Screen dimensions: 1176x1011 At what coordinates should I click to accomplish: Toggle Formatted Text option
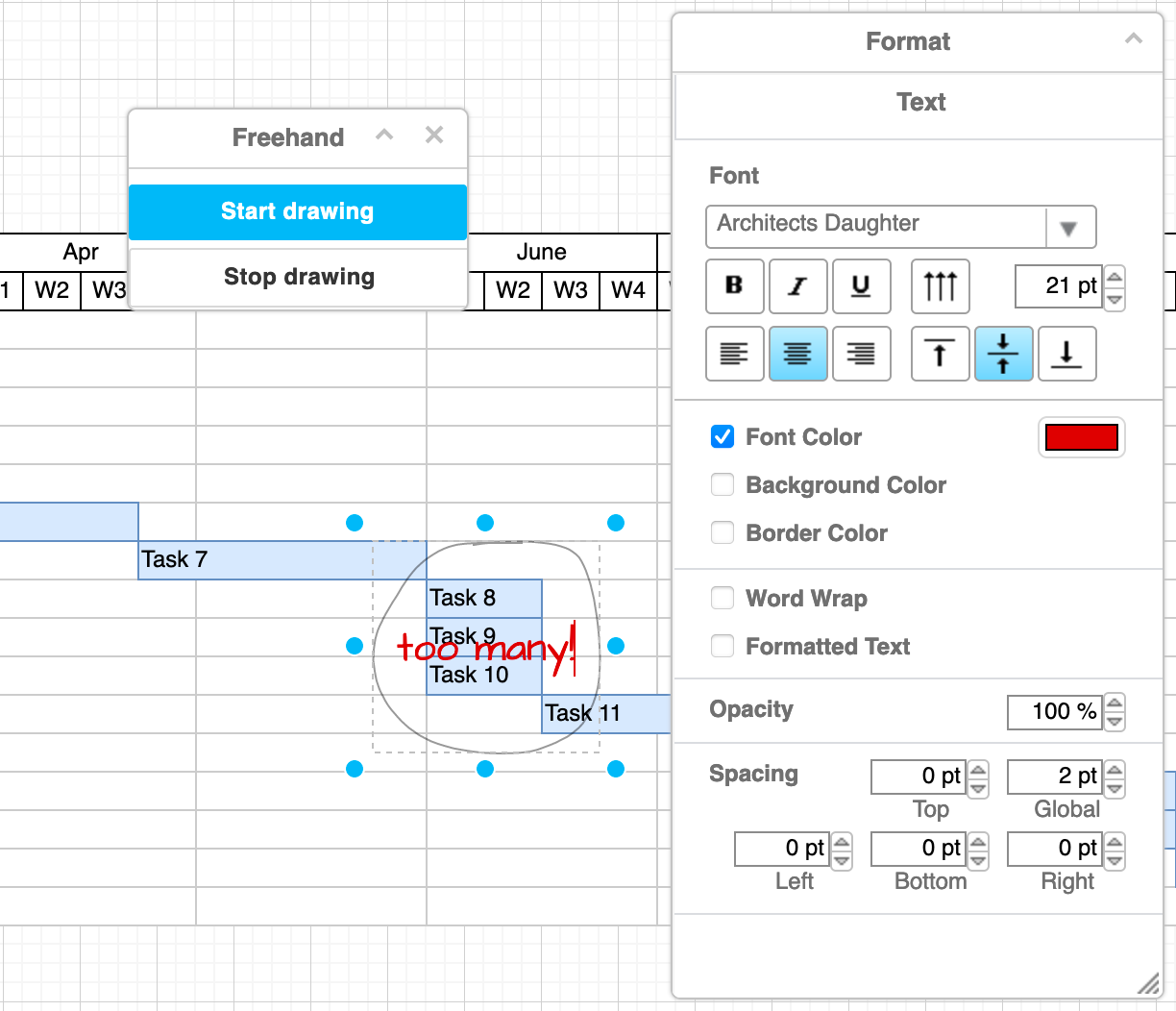(x=722, y=646)
